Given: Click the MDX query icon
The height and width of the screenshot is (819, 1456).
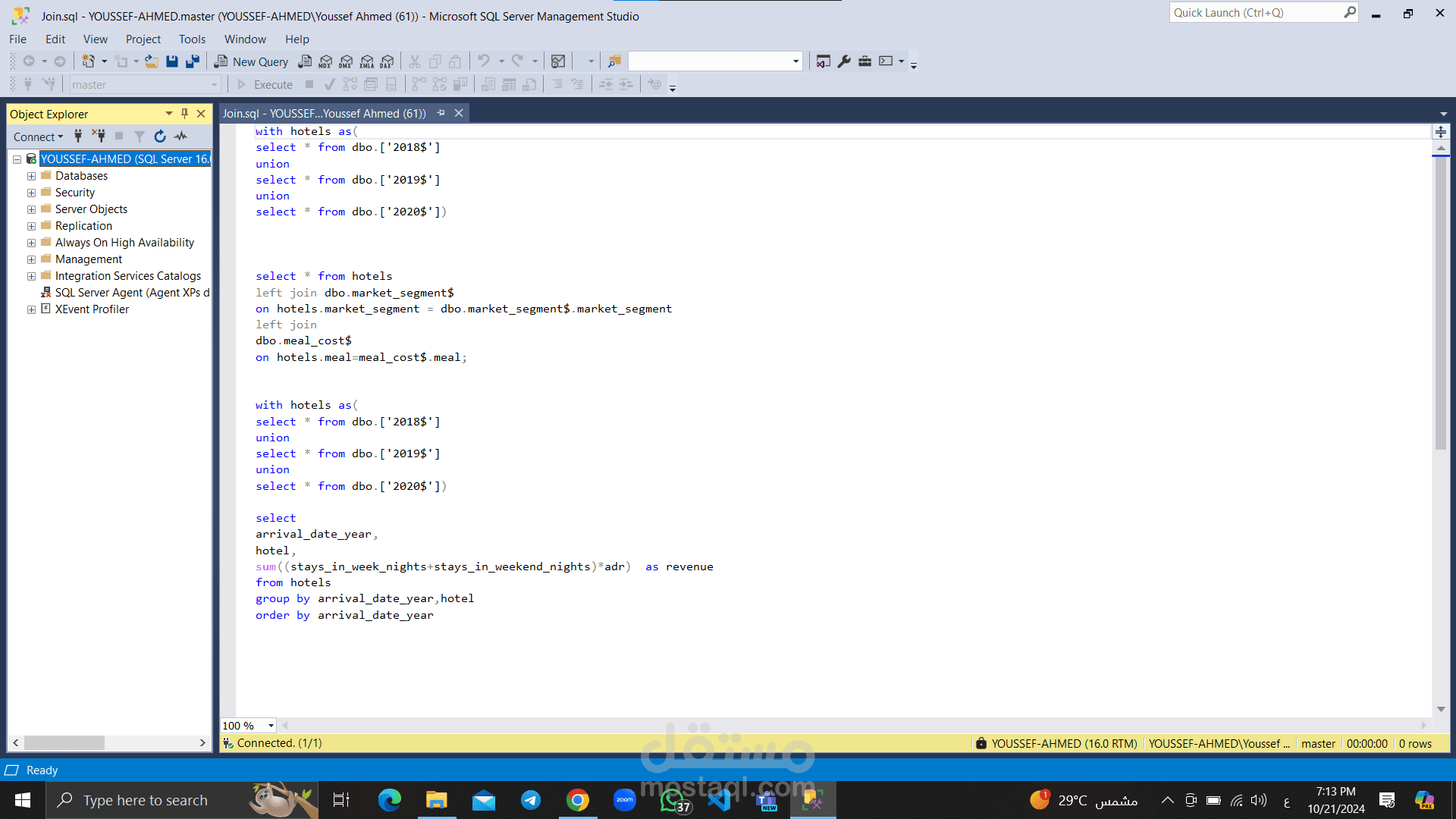Looking at the screenshot, I should tap(325, 61).
